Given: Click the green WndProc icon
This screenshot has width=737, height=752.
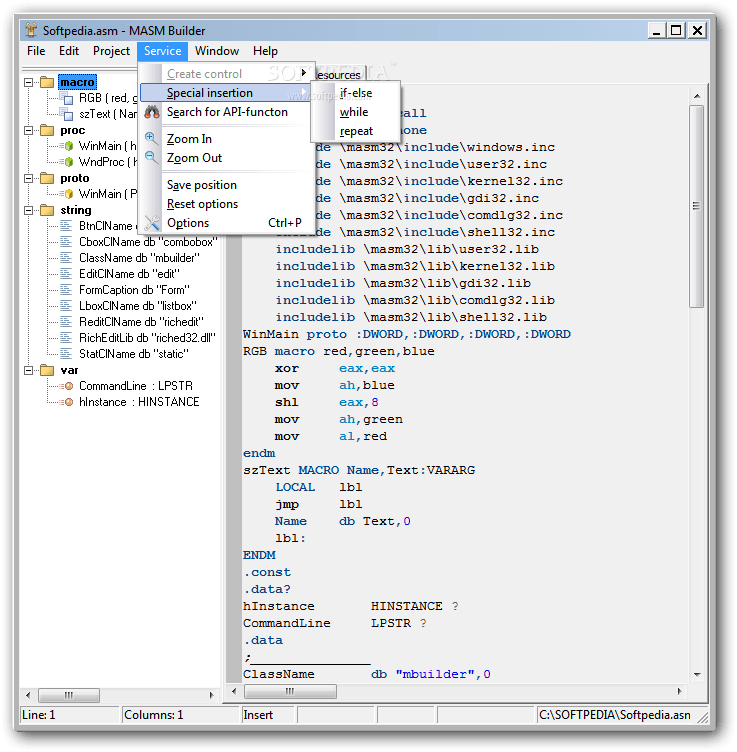Looking at the screenshot, I should (x=67, y=162).
